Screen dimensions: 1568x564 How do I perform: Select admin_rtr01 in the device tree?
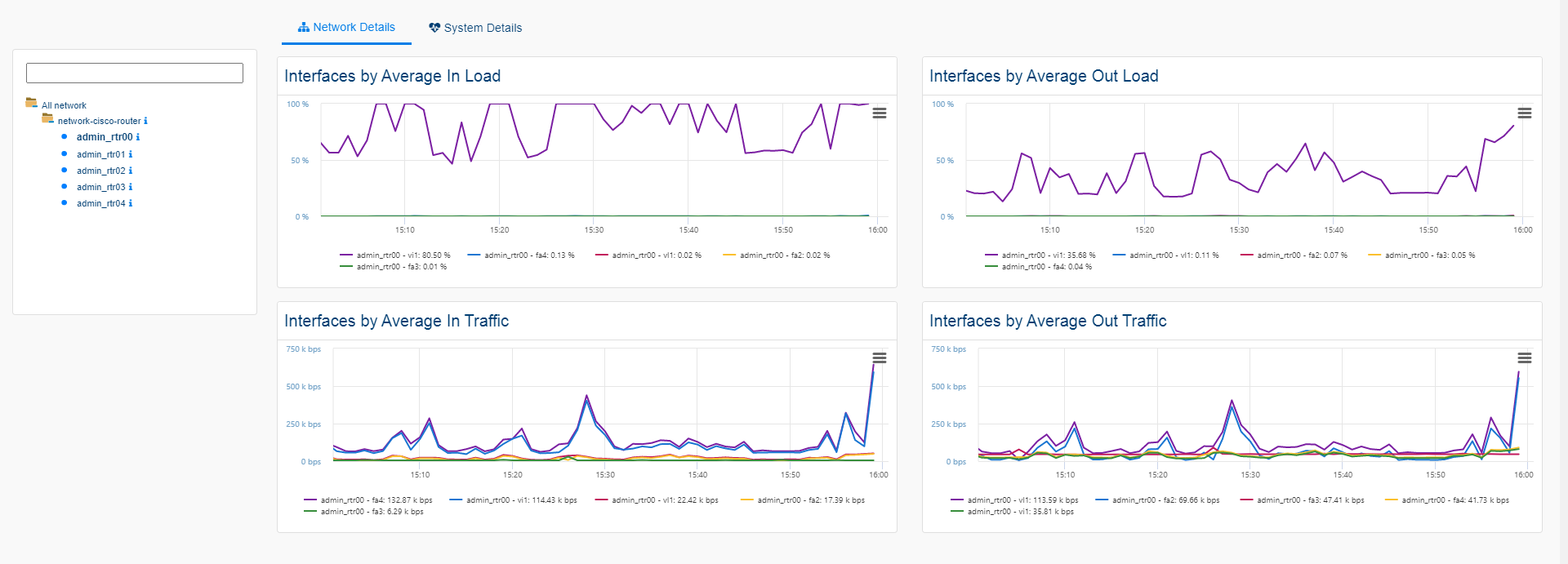point(100,154)
